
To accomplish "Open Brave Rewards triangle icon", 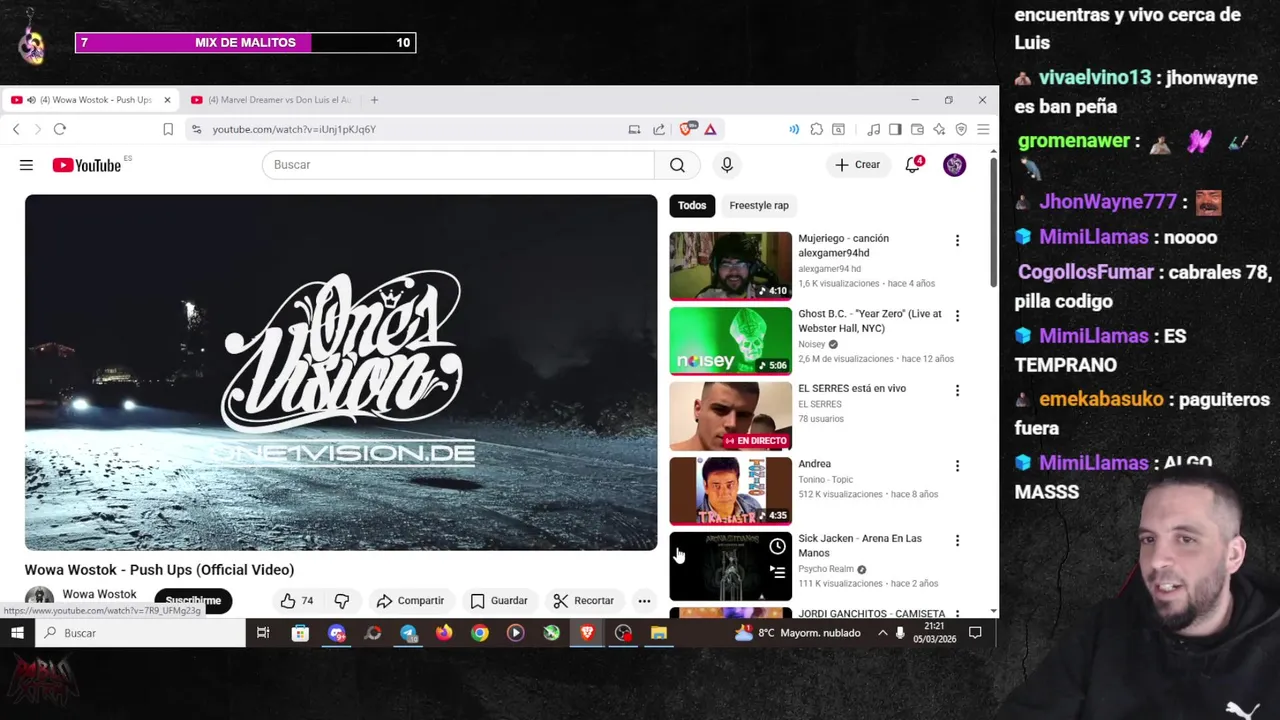I will [710, 129].
